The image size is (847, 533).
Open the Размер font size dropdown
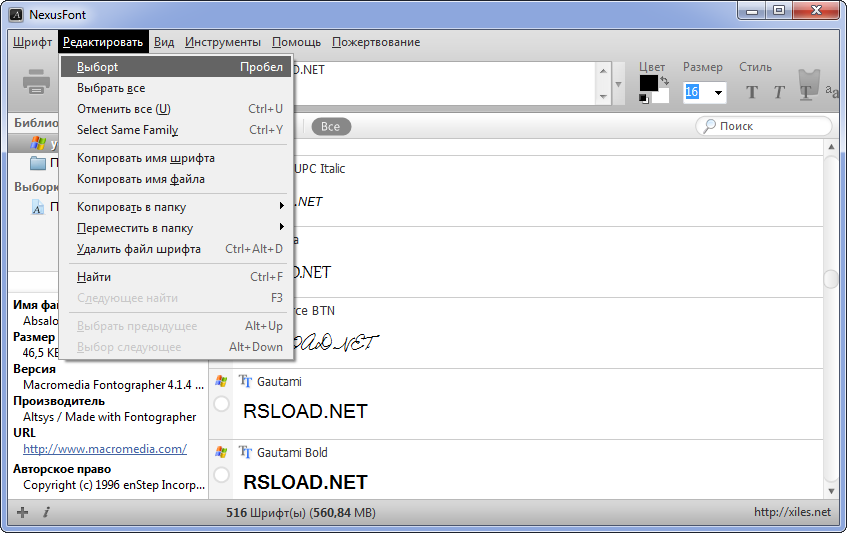(x=718, y=93)
